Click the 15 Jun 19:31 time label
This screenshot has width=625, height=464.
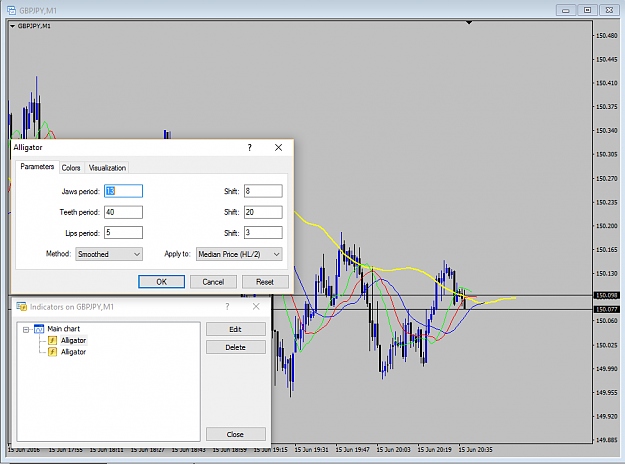point(312,450)
